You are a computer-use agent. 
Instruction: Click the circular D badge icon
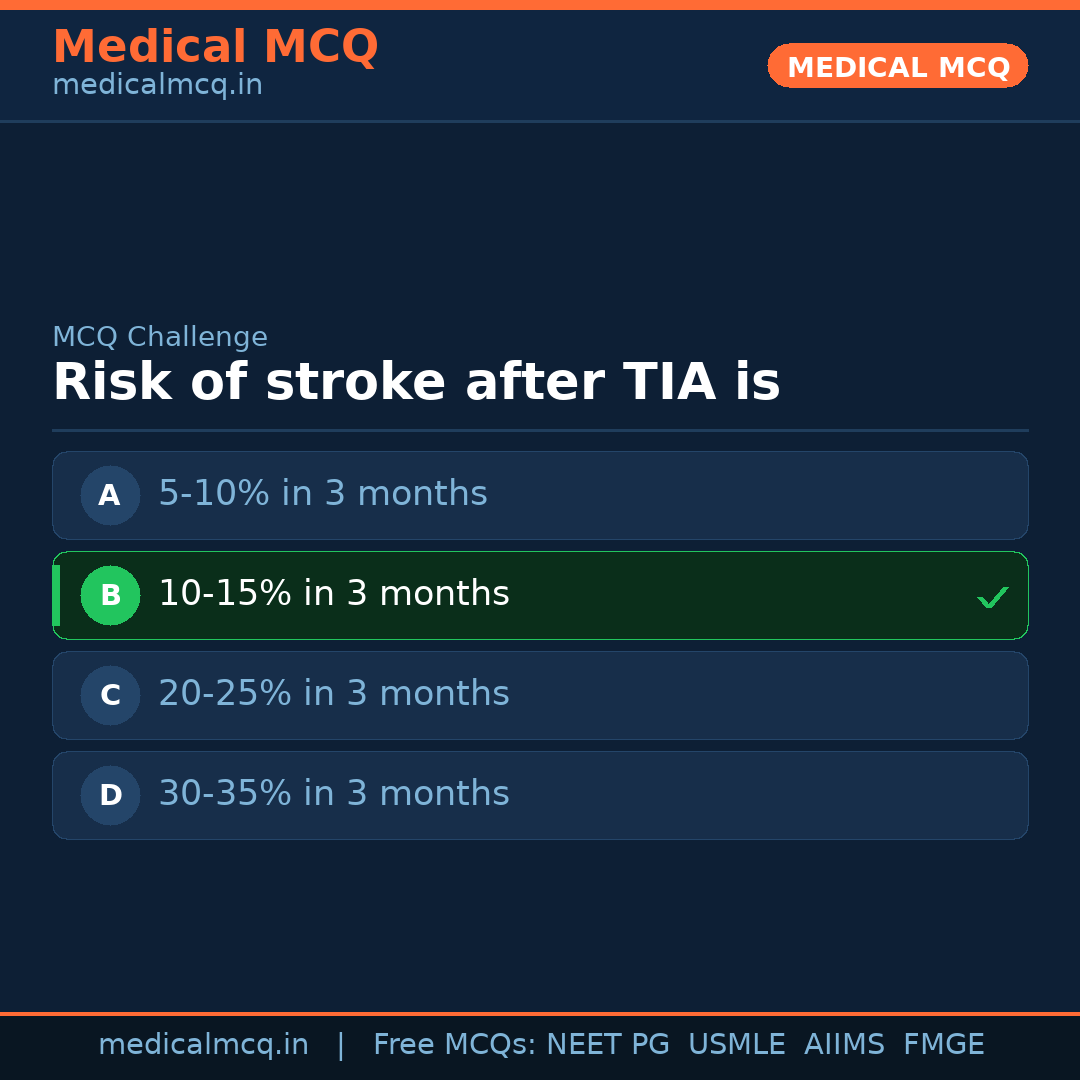click(x=110, y=795)
